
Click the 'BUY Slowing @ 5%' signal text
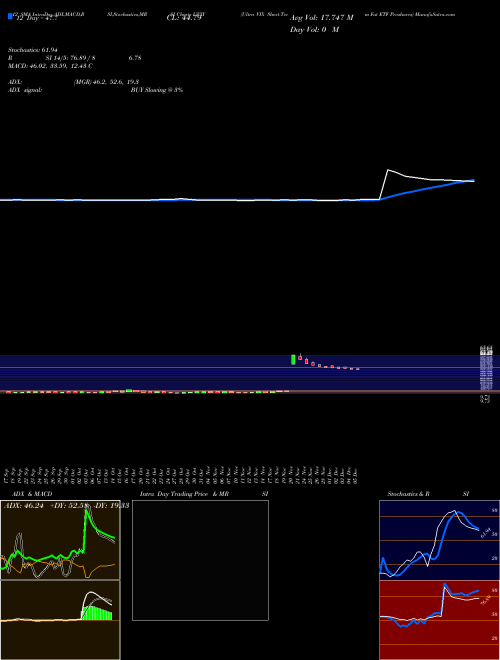pyautogui.click(x=157, y=90)
